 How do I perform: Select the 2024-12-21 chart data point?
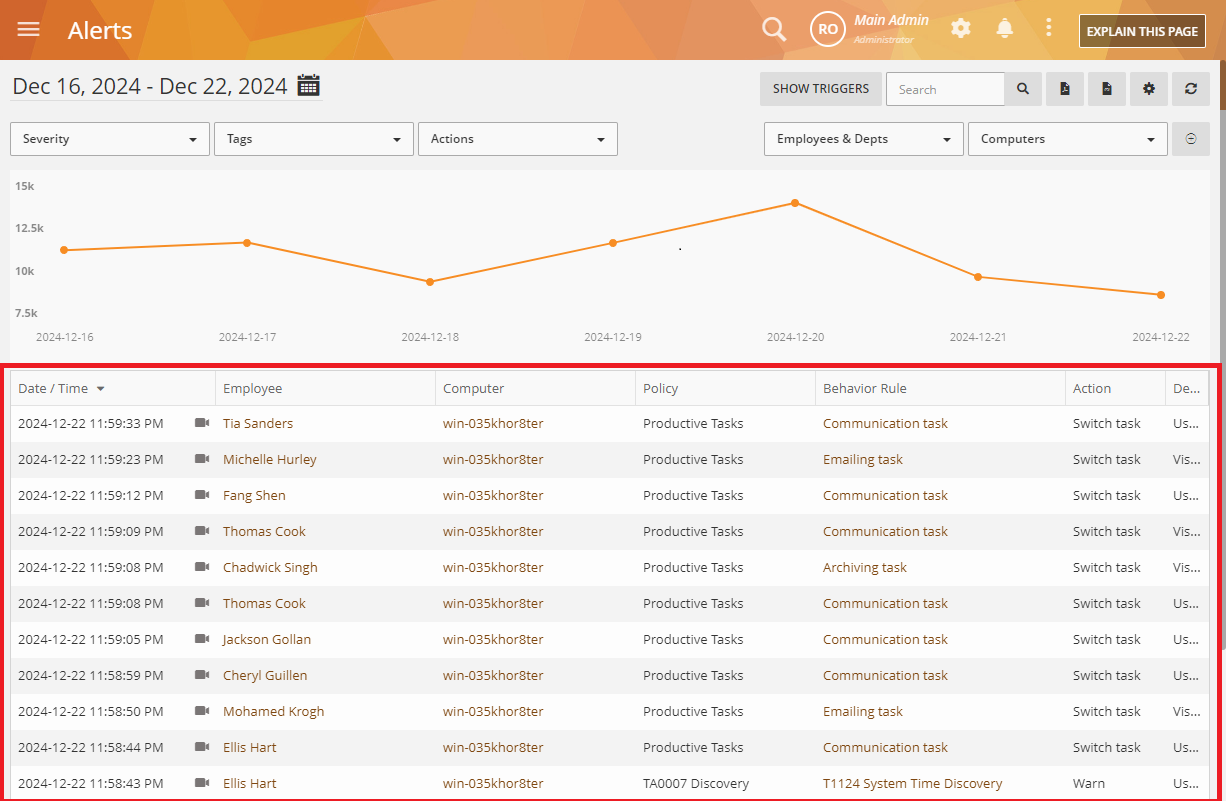pos(978,277)
